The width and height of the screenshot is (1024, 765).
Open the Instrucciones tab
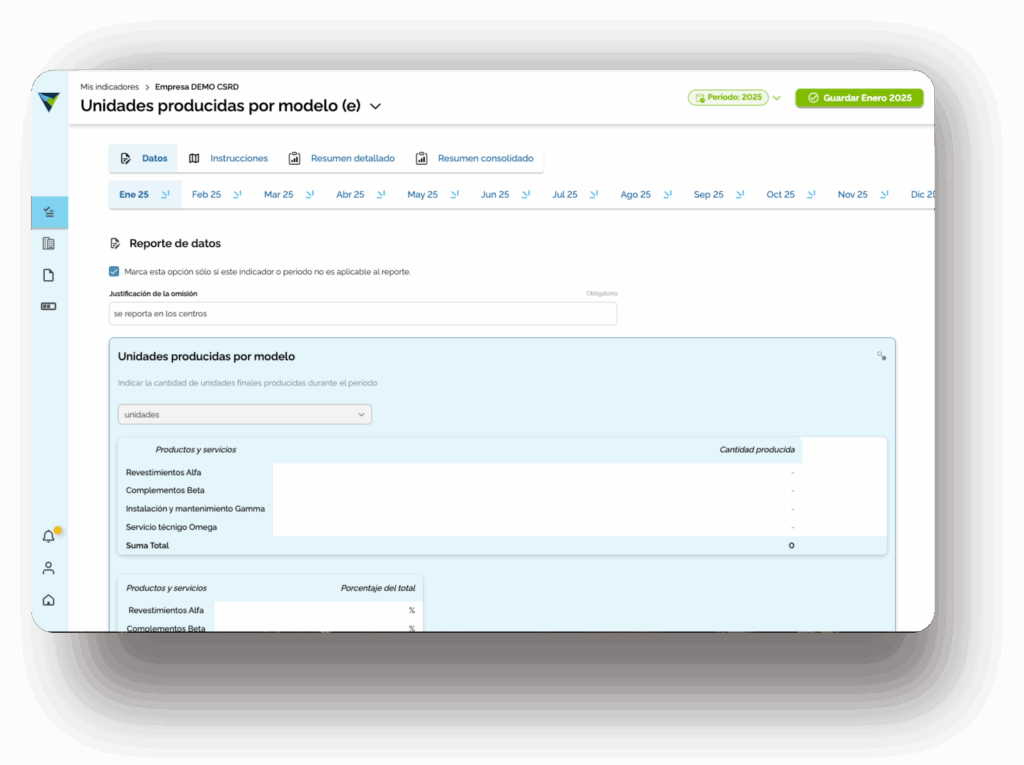click(229, 158)
